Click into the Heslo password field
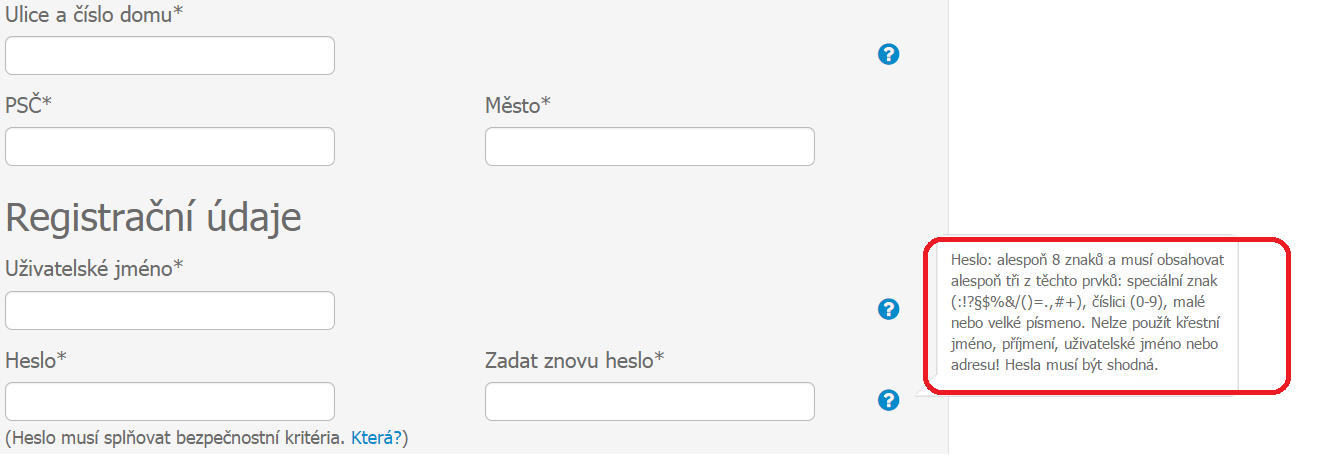 pyautogui.click(x=170, y=402)
